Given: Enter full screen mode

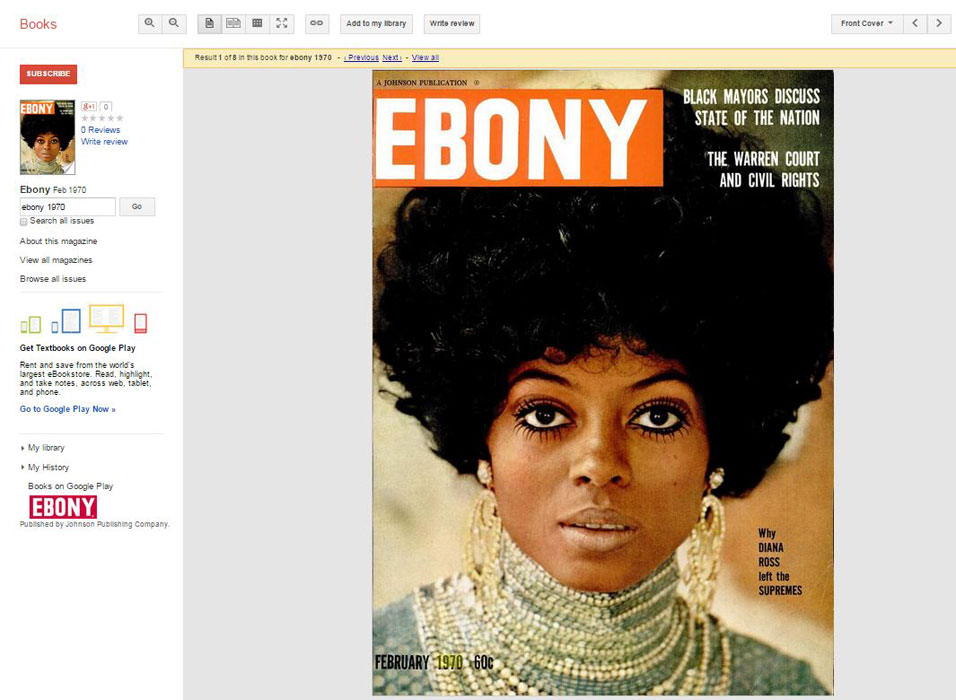Looking at the screenshot, I should click(x=282, y=23).
